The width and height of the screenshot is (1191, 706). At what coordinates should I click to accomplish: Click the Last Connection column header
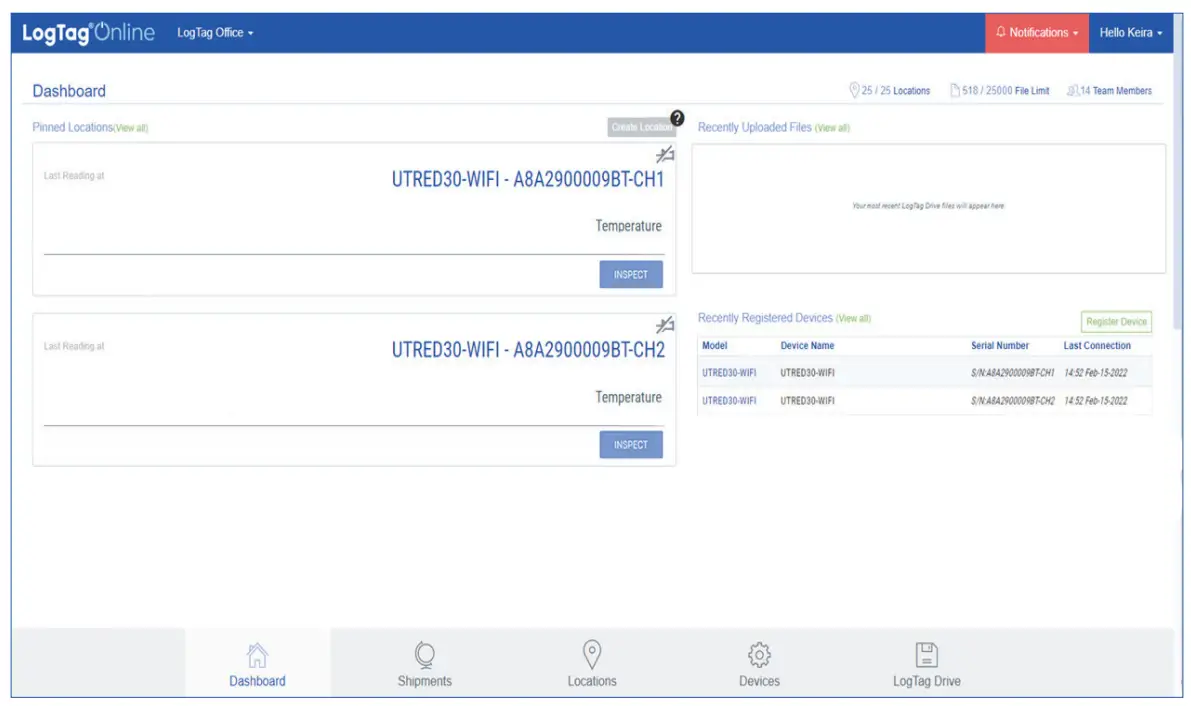click(1097, 345)
